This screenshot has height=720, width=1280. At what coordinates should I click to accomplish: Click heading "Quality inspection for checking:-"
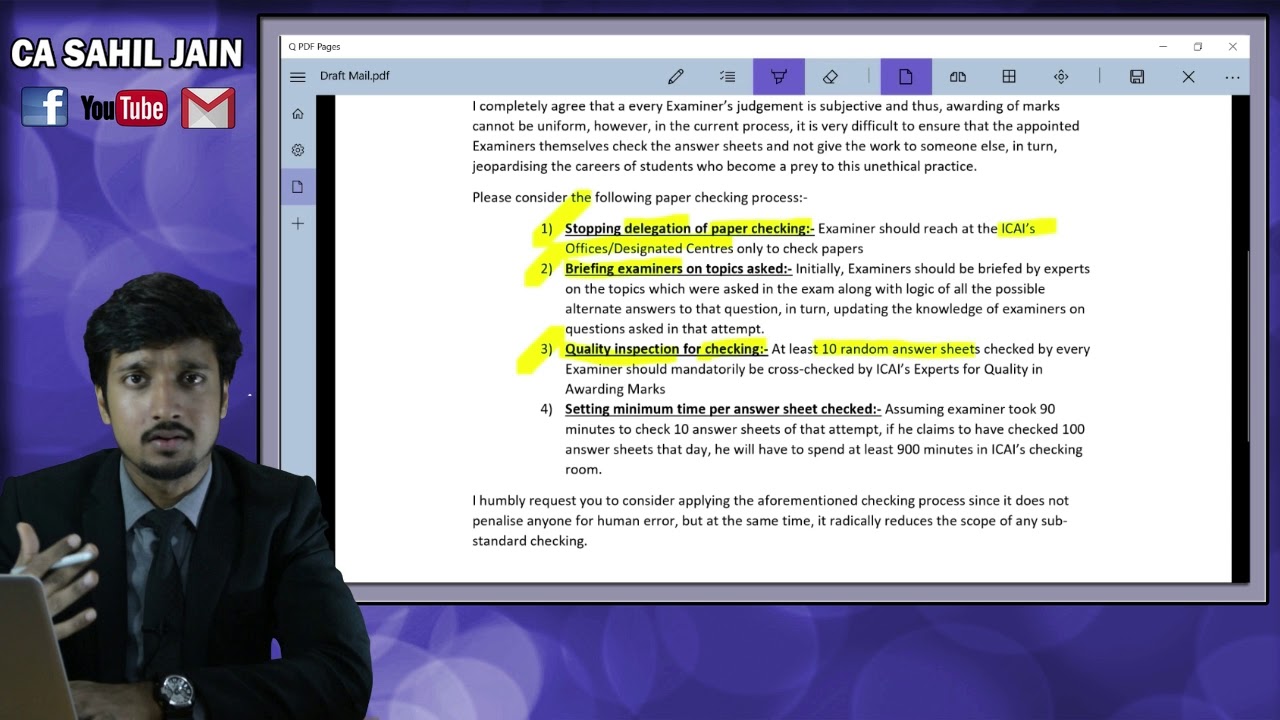tap(666, 349)
